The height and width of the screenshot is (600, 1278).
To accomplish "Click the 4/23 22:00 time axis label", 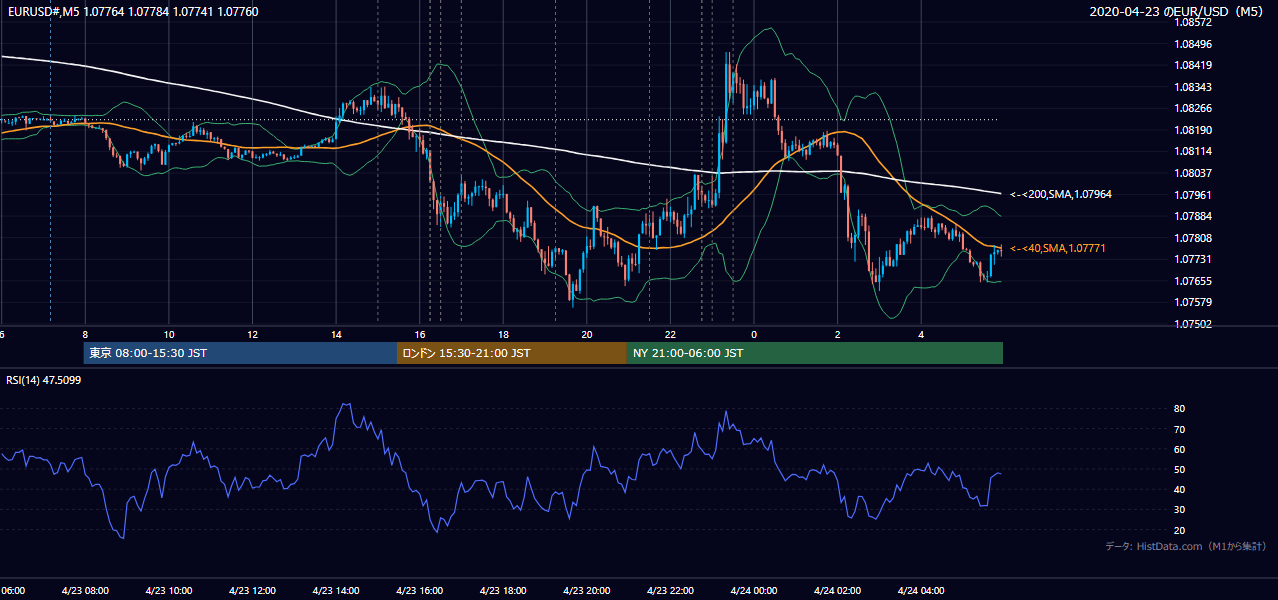I will (x=671, y=591).
